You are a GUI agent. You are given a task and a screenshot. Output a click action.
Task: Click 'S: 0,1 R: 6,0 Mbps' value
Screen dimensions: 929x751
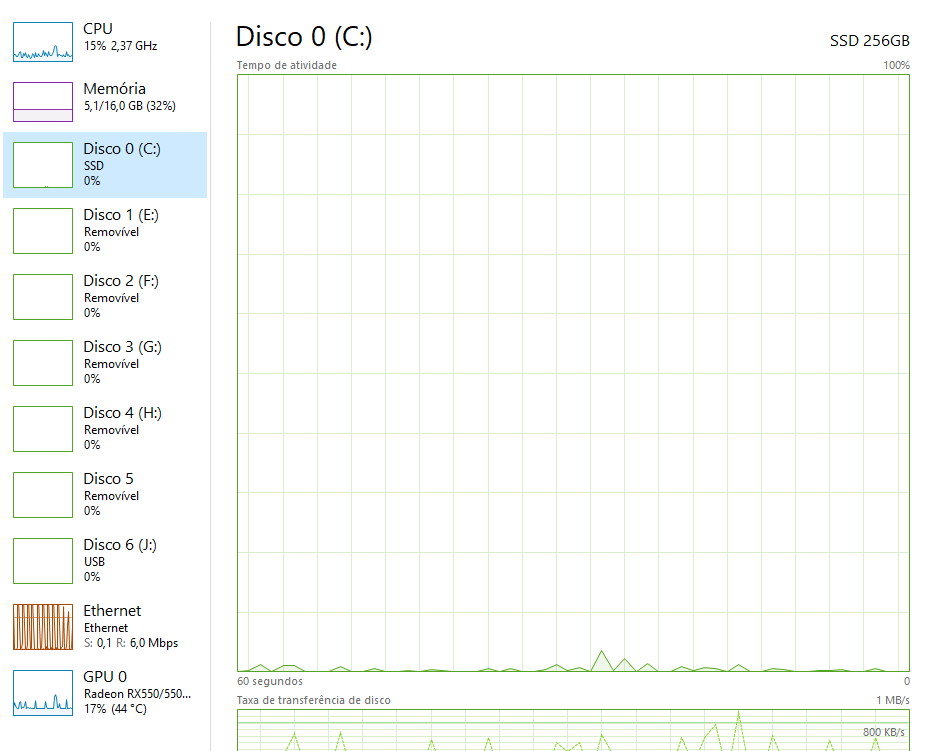click(x=131, y=643)
